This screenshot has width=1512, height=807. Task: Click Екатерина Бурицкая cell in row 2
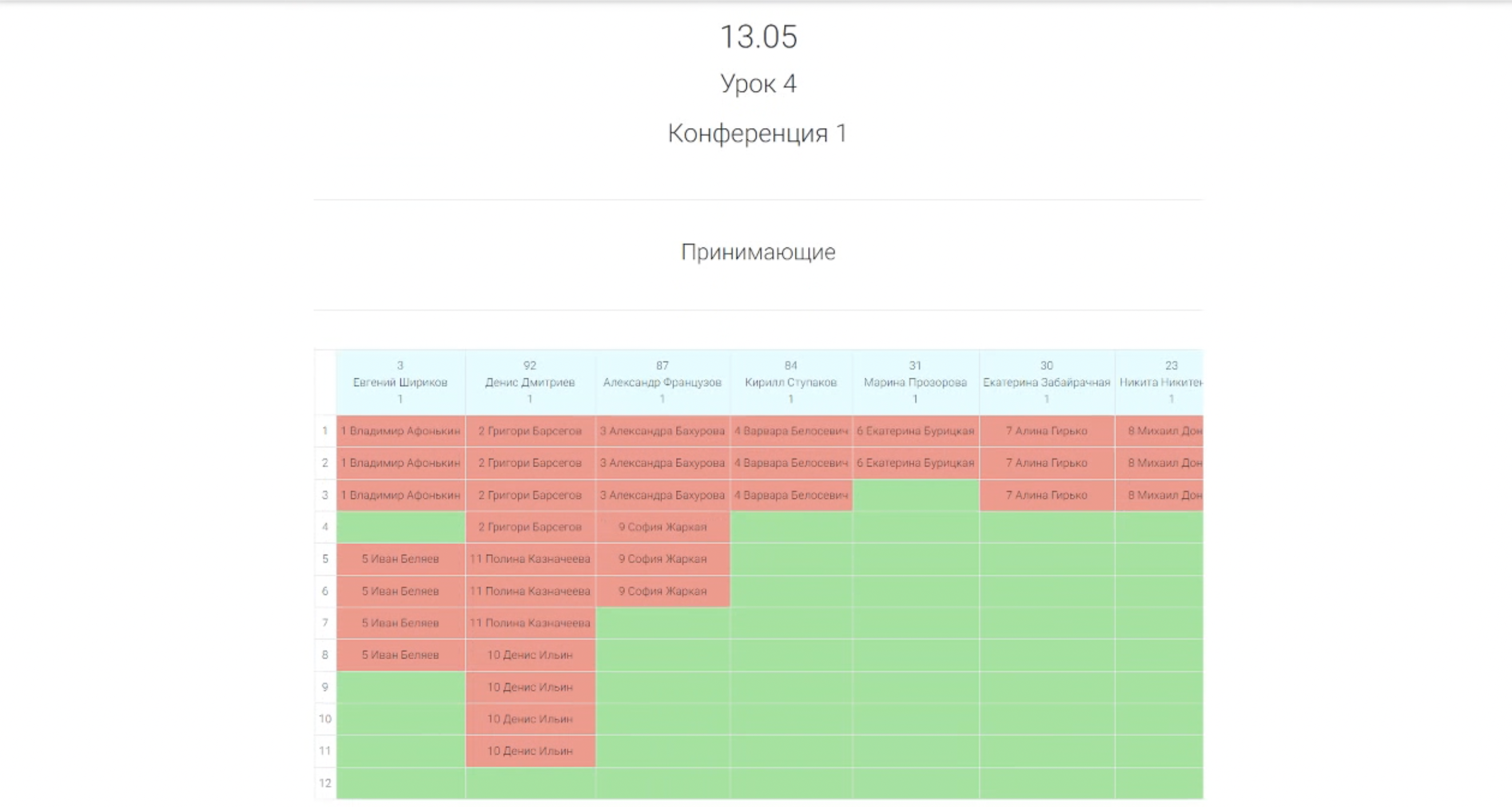[916, 463]
